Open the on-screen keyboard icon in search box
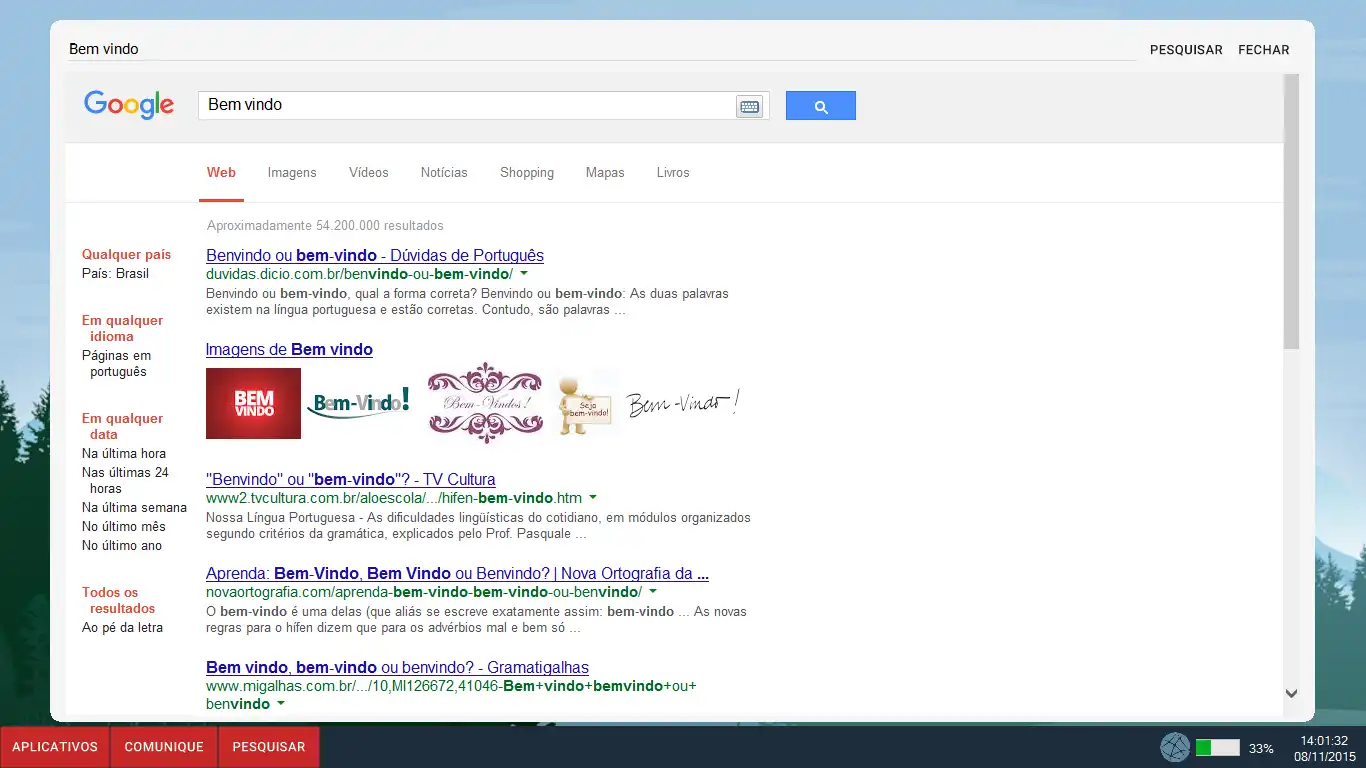The width and height of the screenshot is (1366, 768). 749,106
